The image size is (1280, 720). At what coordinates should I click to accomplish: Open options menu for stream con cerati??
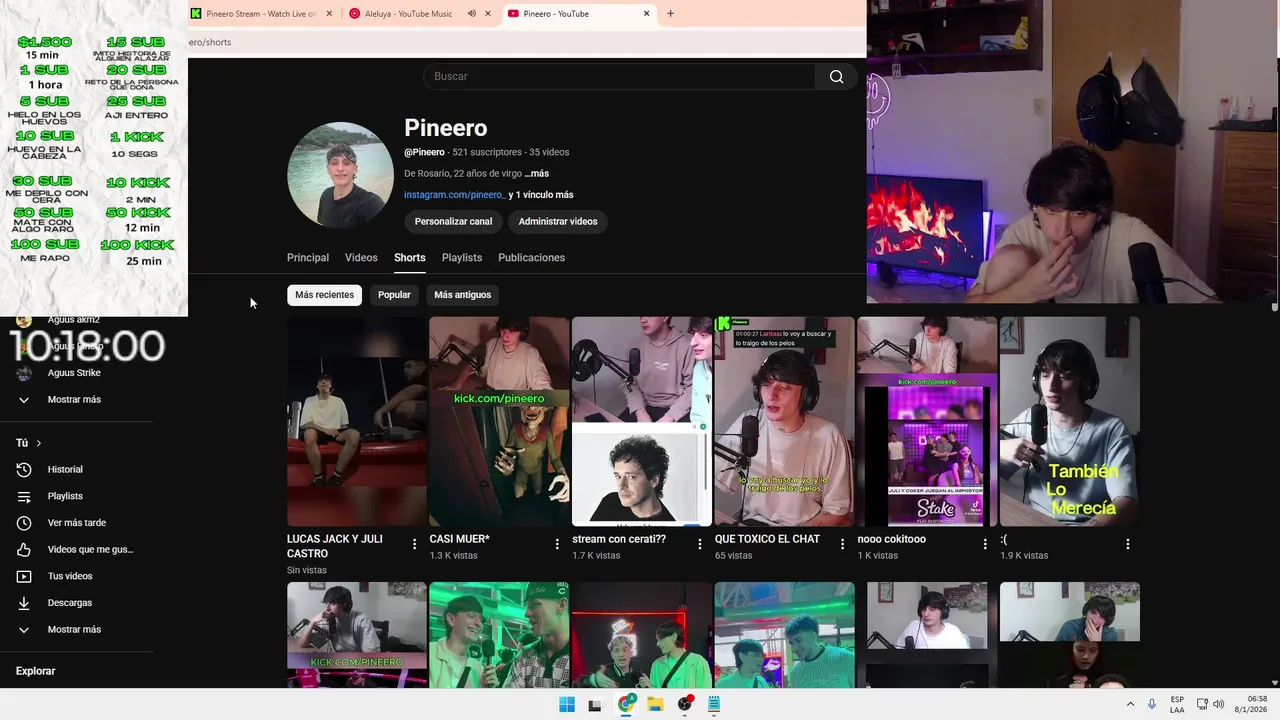click(700, 544)
